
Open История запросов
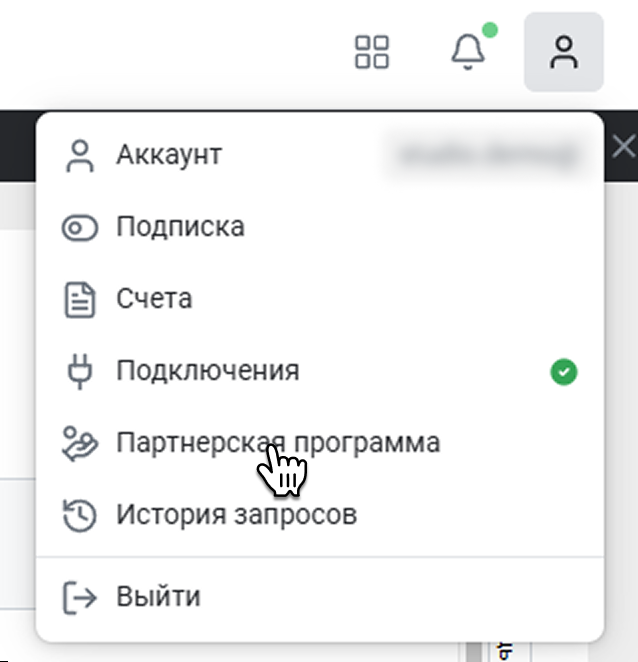coord(236,515)
